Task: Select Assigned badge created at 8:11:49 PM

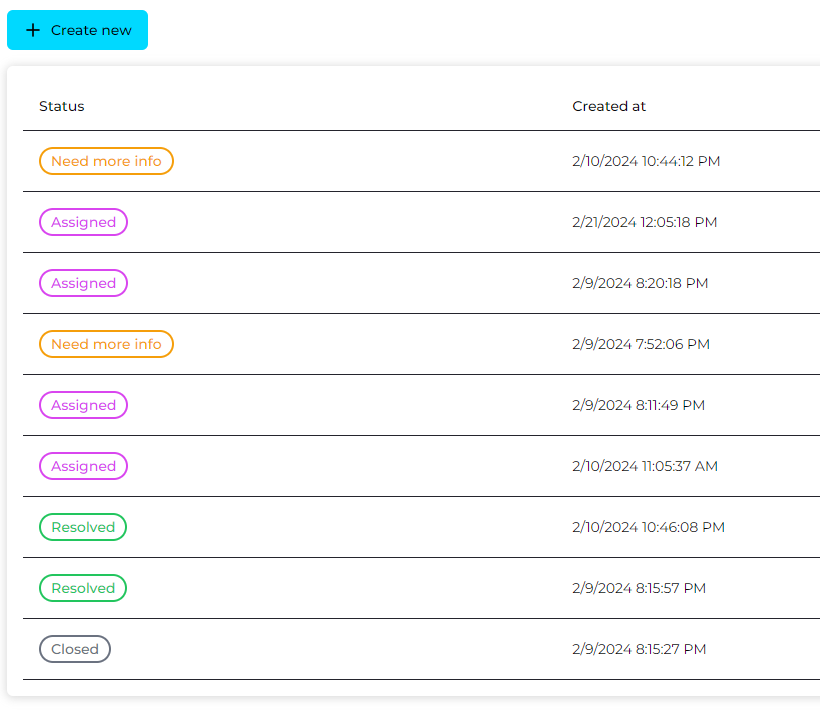Action: point(83,405)
